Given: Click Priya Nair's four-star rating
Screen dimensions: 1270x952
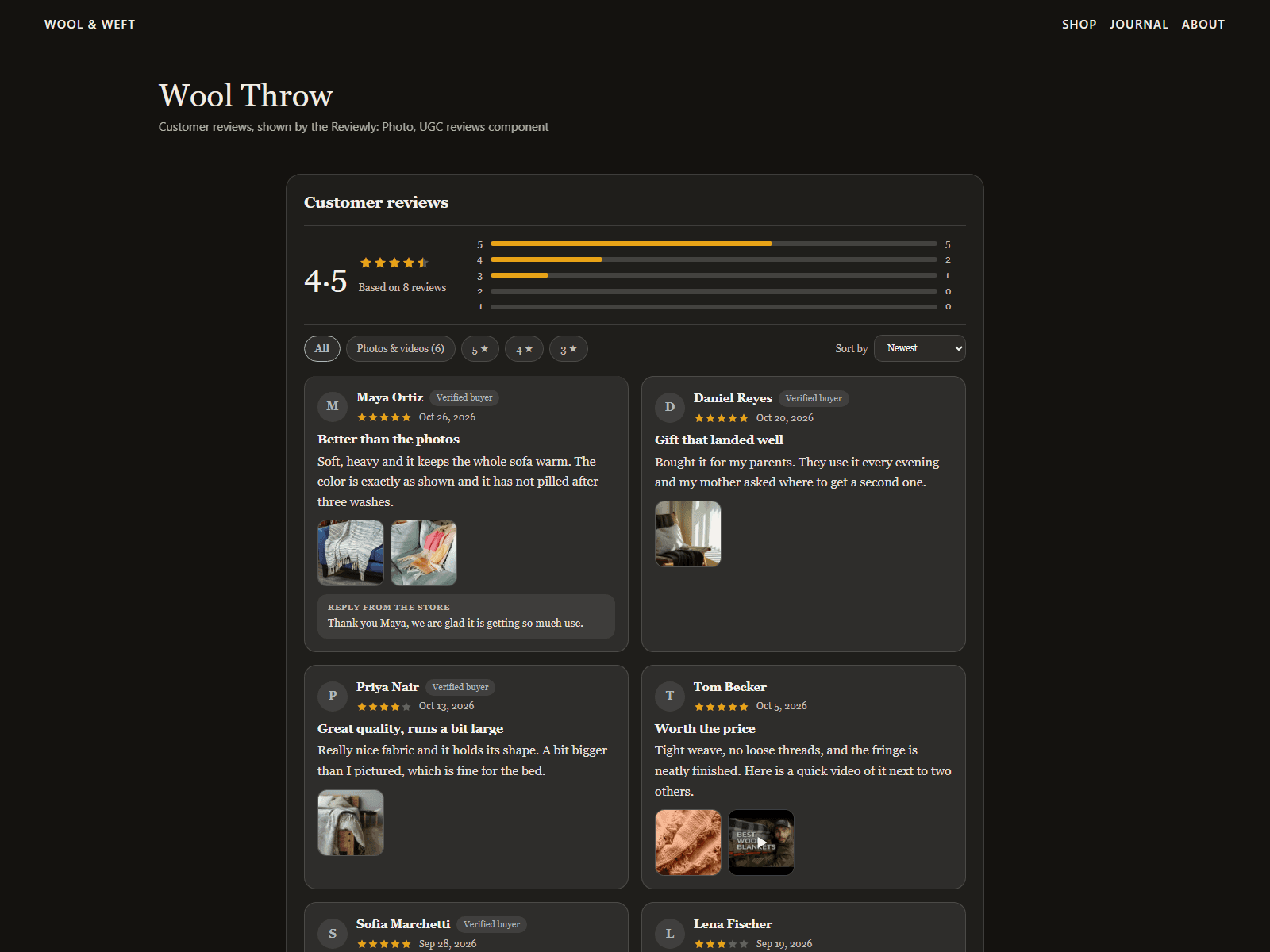Looking at the screenshot, I should (x=384, y=706).
